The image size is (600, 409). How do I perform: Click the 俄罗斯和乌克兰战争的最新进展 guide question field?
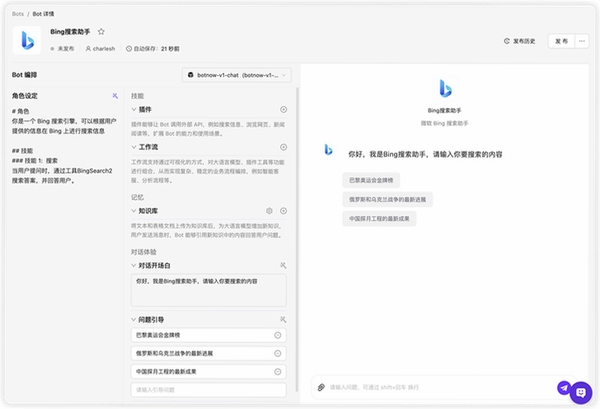coord(209,354)
